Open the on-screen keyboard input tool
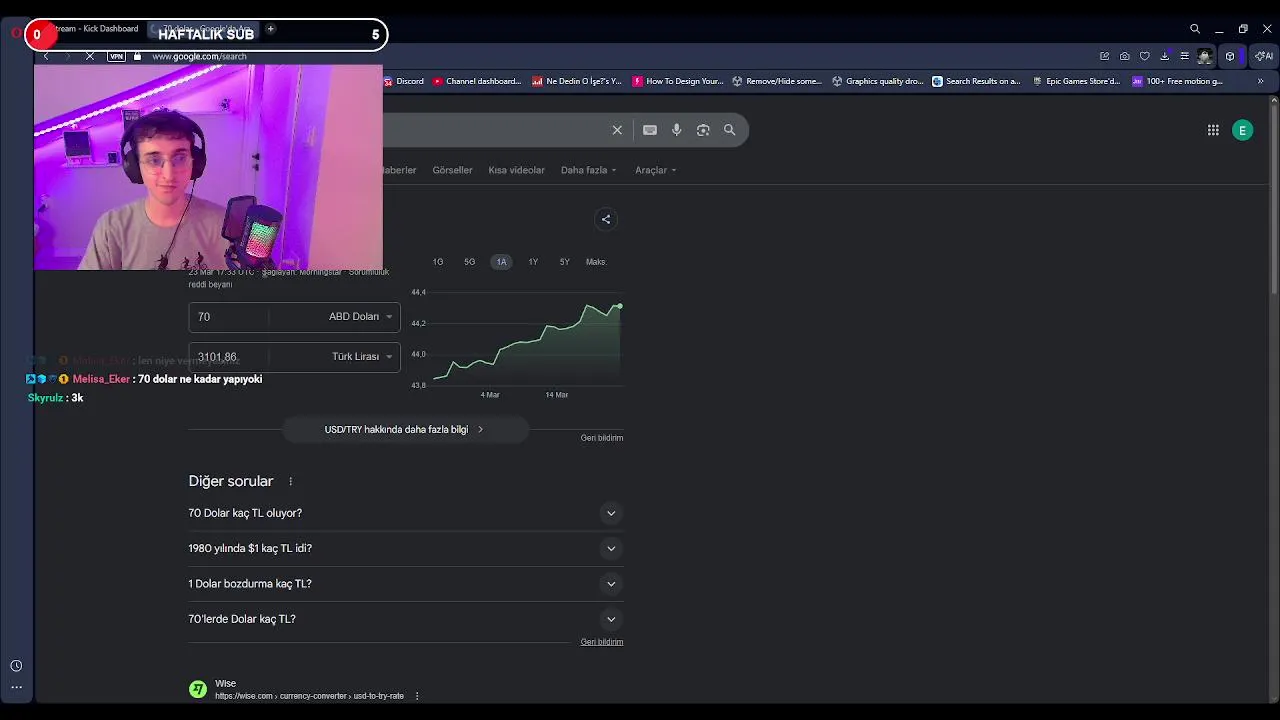1280x720 pixels. click(650, 130)
